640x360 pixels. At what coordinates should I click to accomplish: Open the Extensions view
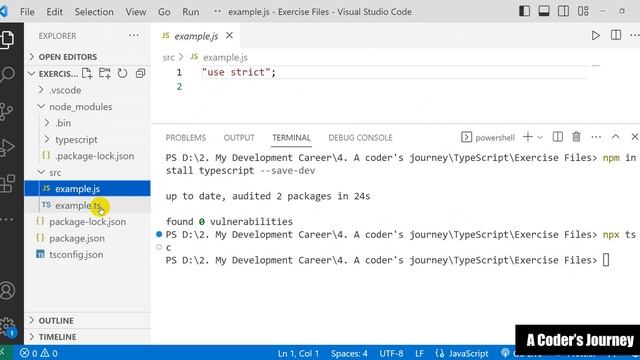click(x=7, y=184)
